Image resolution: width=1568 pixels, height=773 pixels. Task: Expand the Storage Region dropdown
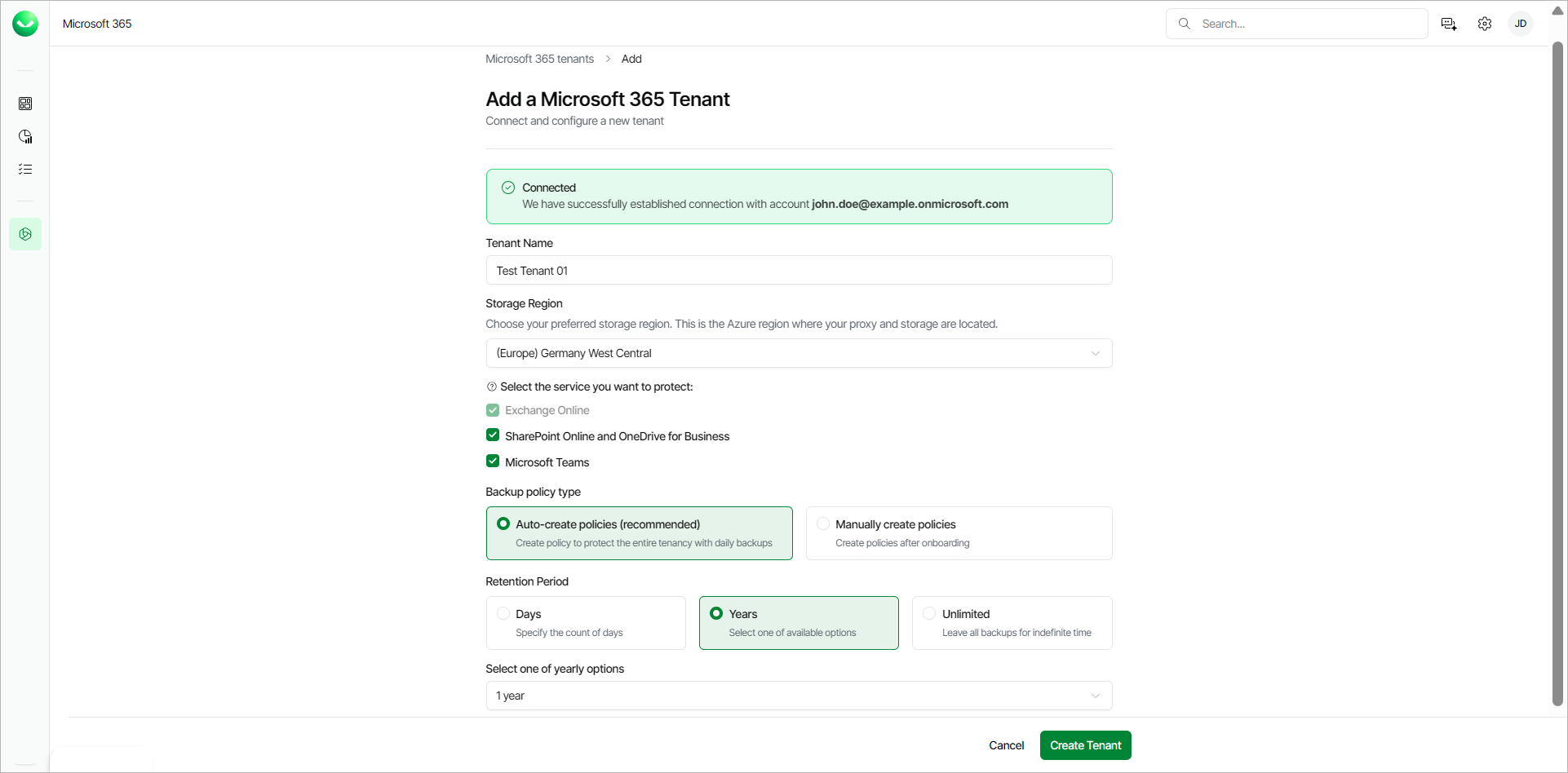[x=798, y=353]
